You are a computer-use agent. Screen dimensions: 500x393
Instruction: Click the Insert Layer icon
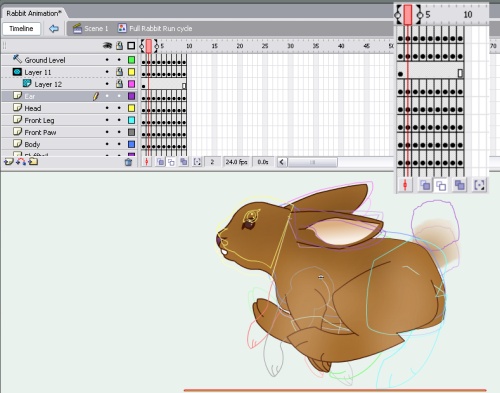click(x=8, y=162)
